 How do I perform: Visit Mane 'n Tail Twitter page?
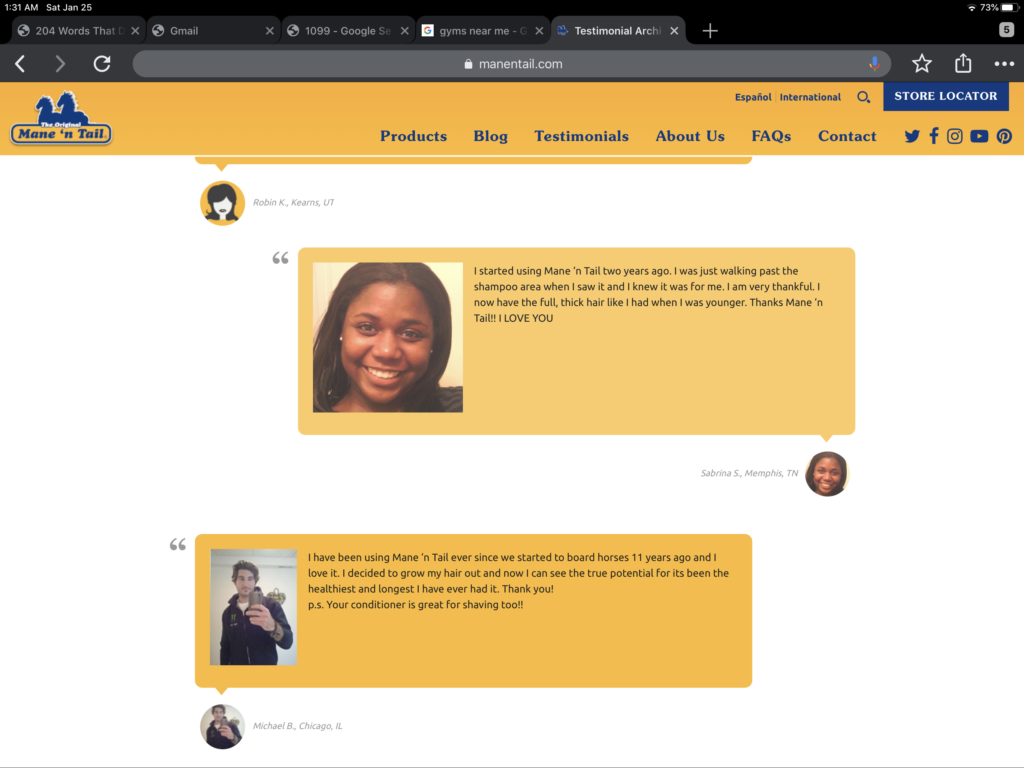pyautogui.click(x=912, y=136)
